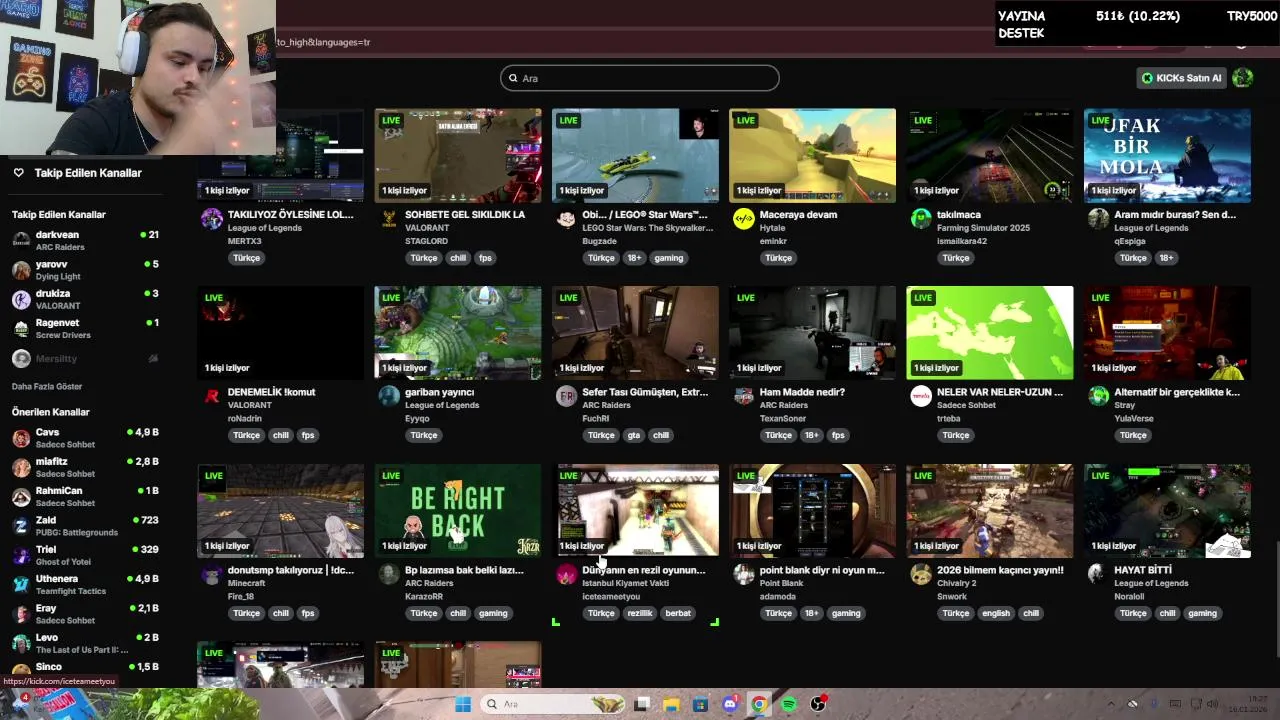This screenshot has height=720, width=1280.
Task: Click Takip Edilen Kanallar sidebar heading
Action: click(59, 214)
